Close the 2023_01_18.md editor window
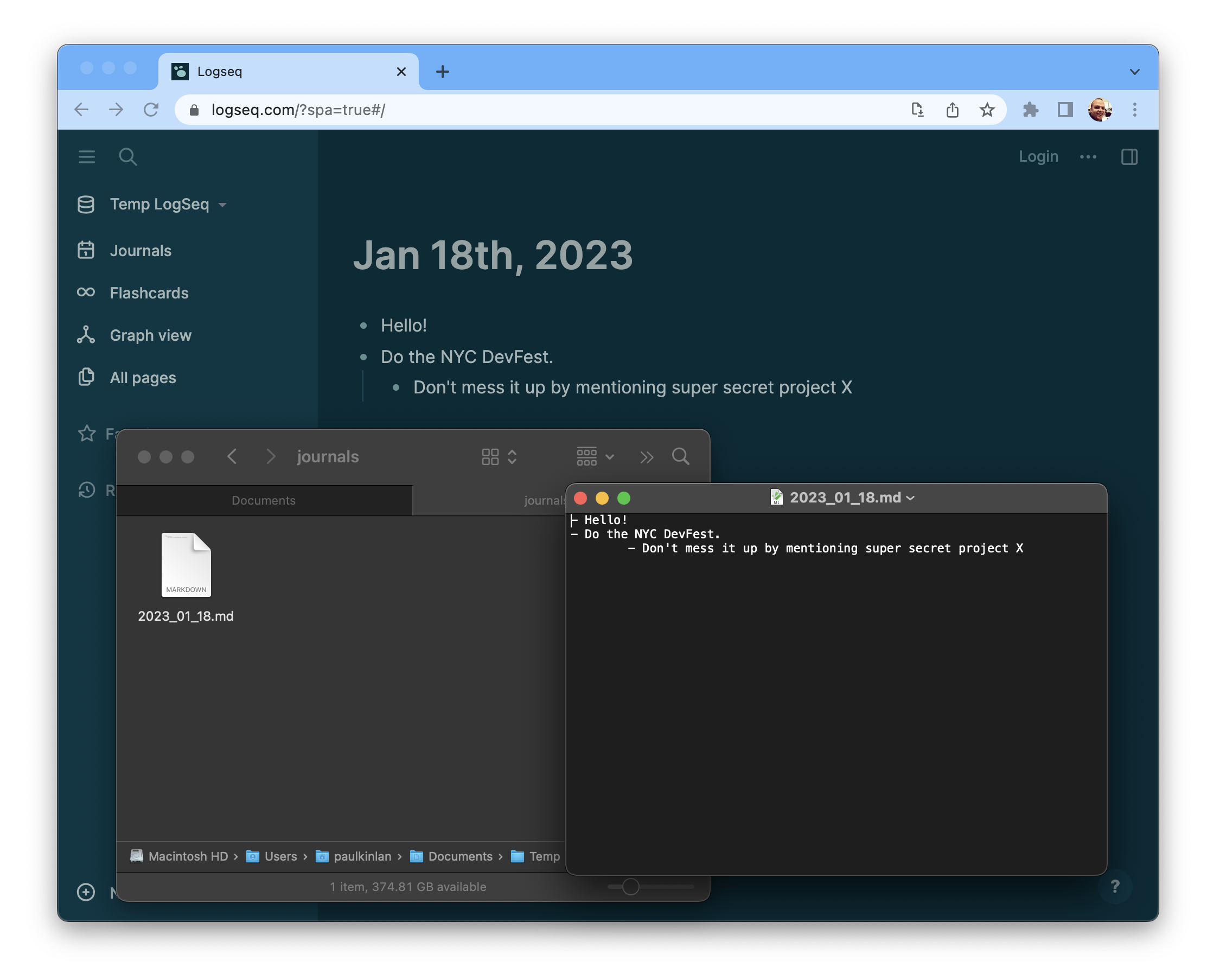 point(580,498)
